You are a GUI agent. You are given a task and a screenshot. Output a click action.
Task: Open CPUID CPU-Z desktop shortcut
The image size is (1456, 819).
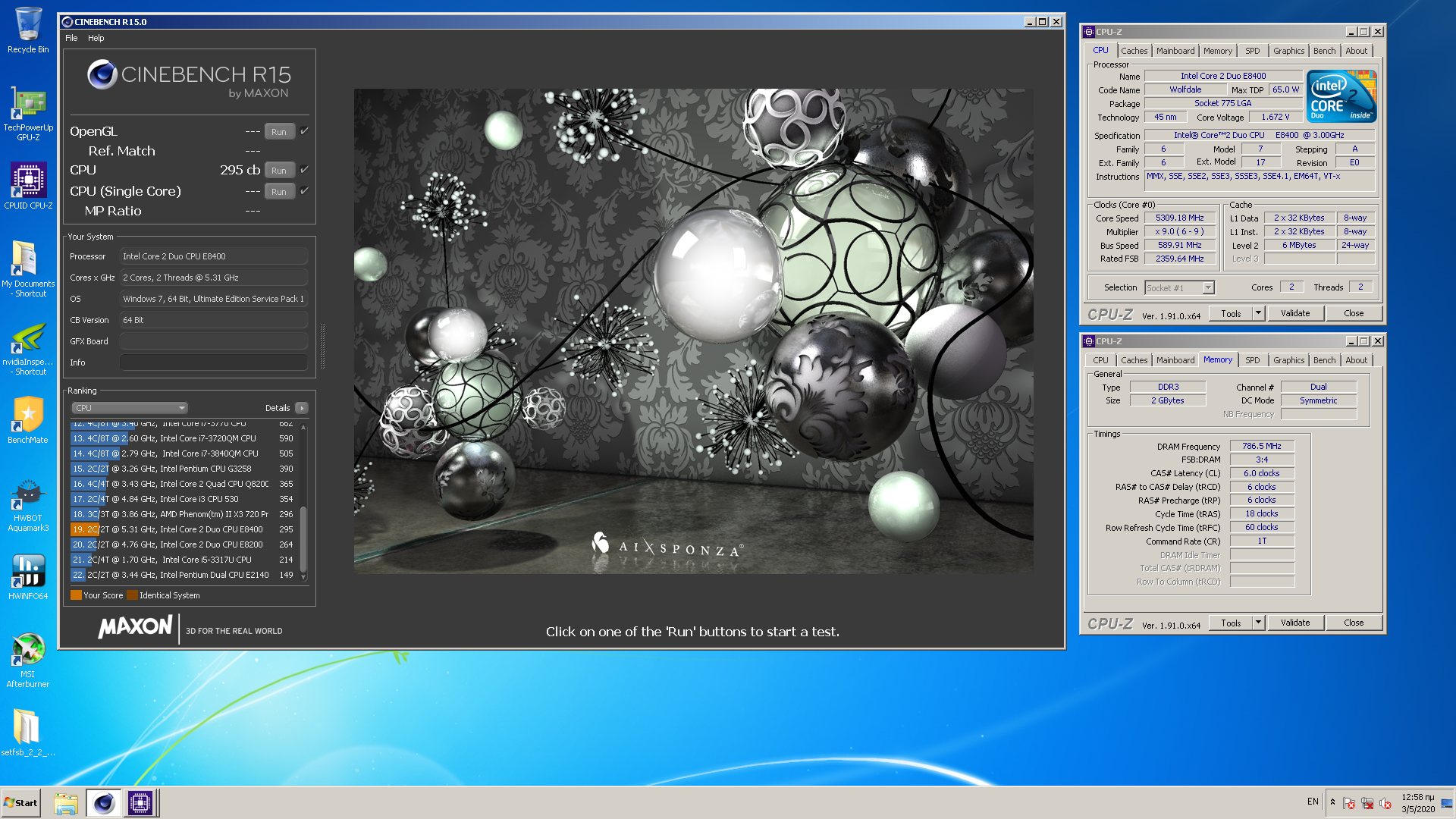[28, 186]
